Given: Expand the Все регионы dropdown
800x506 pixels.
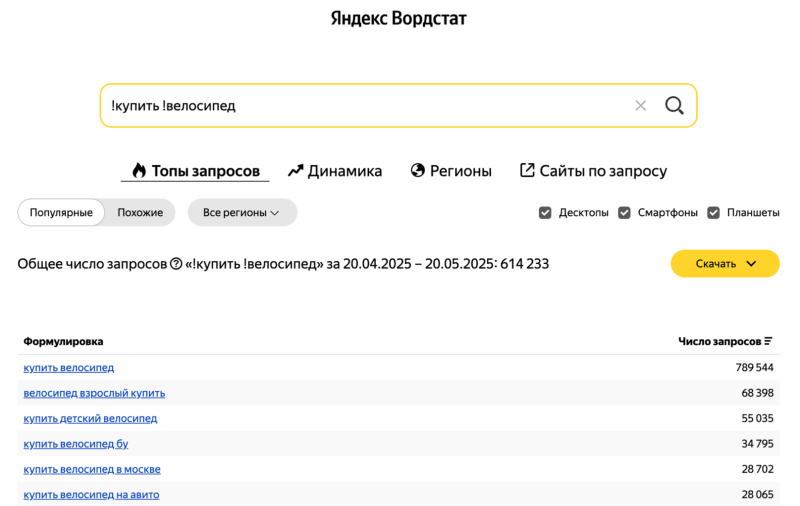Looking at the screenshot, I should coord(242,213).
